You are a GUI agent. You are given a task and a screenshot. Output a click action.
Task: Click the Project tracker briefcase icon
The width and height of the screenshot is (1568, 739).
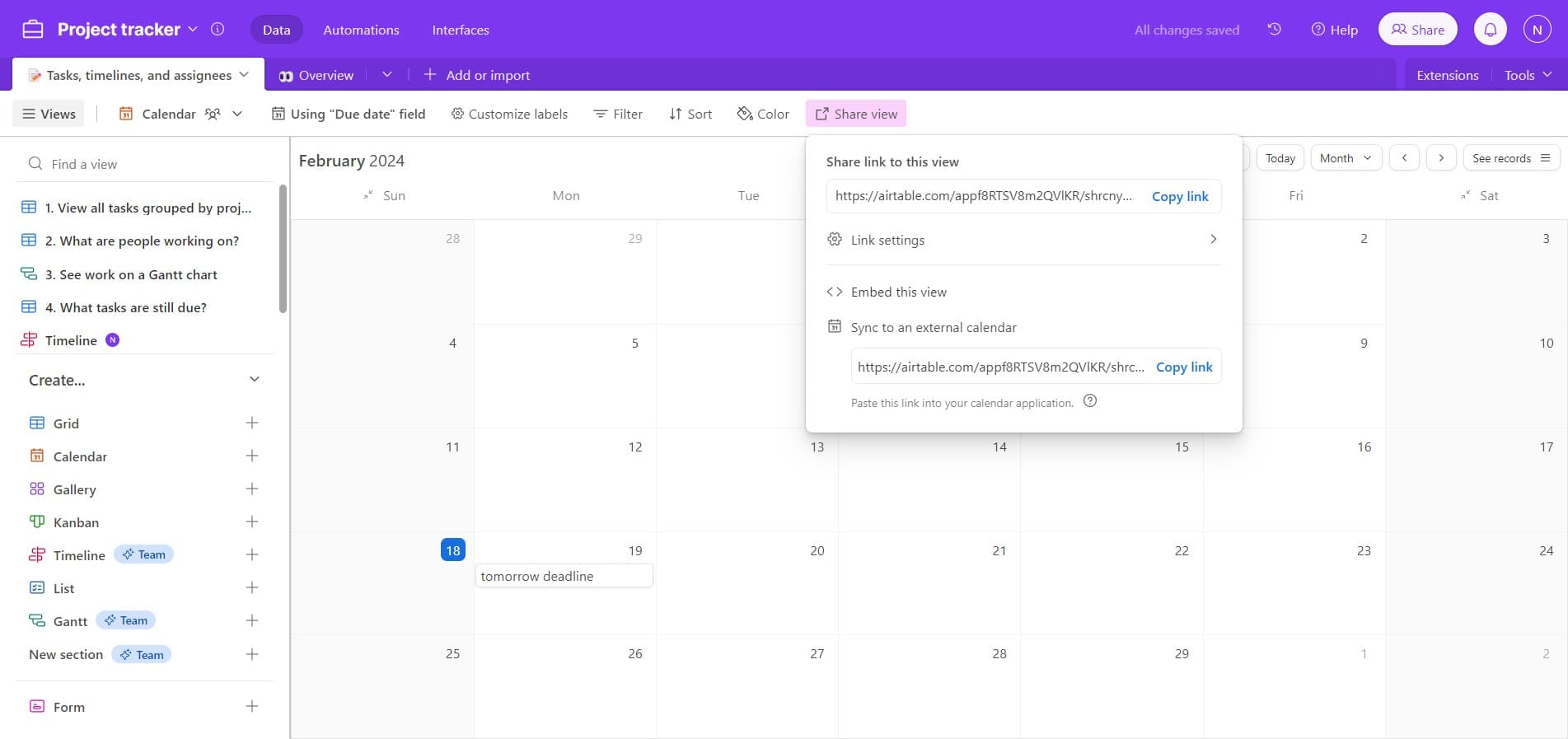33,30
